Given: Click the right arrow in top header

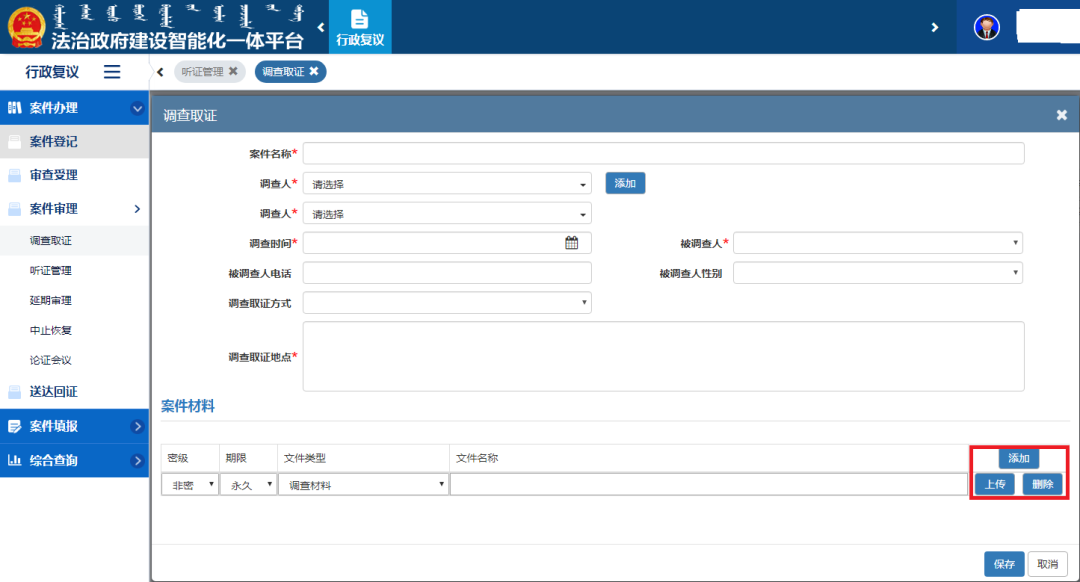Looking at the screenshot, I should [935, 28].
